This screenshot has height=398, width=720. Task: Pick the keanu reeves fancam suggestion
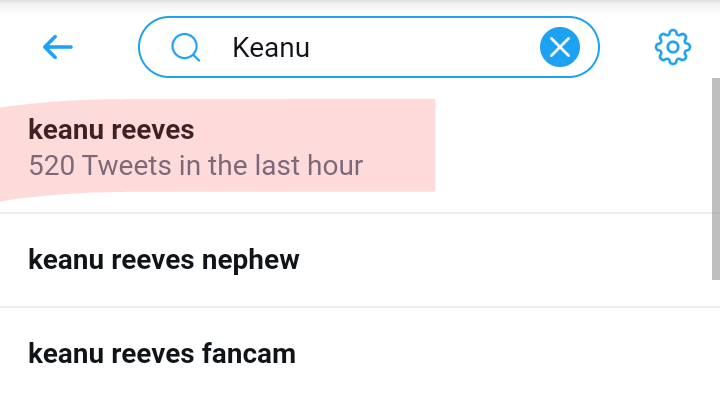(x=355, y=353)
